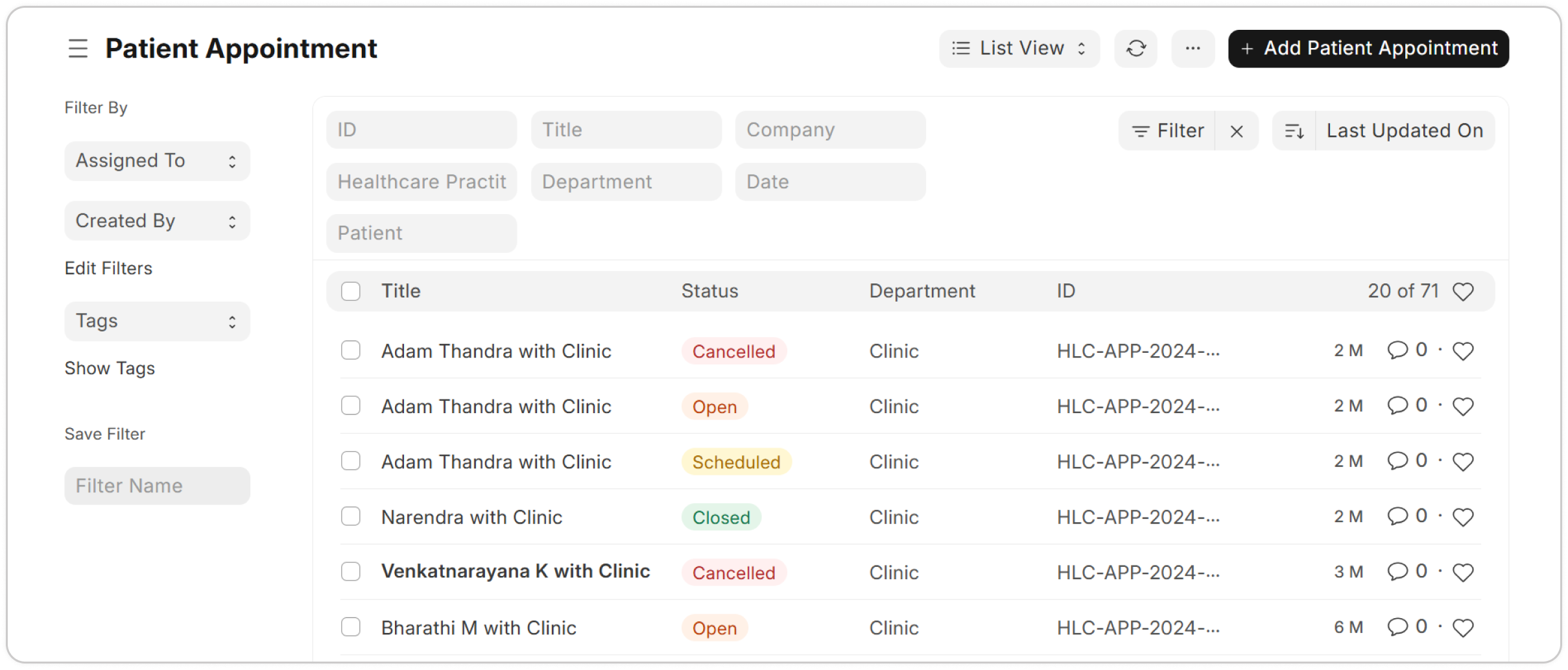This screenshot has height=670, width=1568.
Task: Clear filters with the X icon
Action: [1237, 131]
